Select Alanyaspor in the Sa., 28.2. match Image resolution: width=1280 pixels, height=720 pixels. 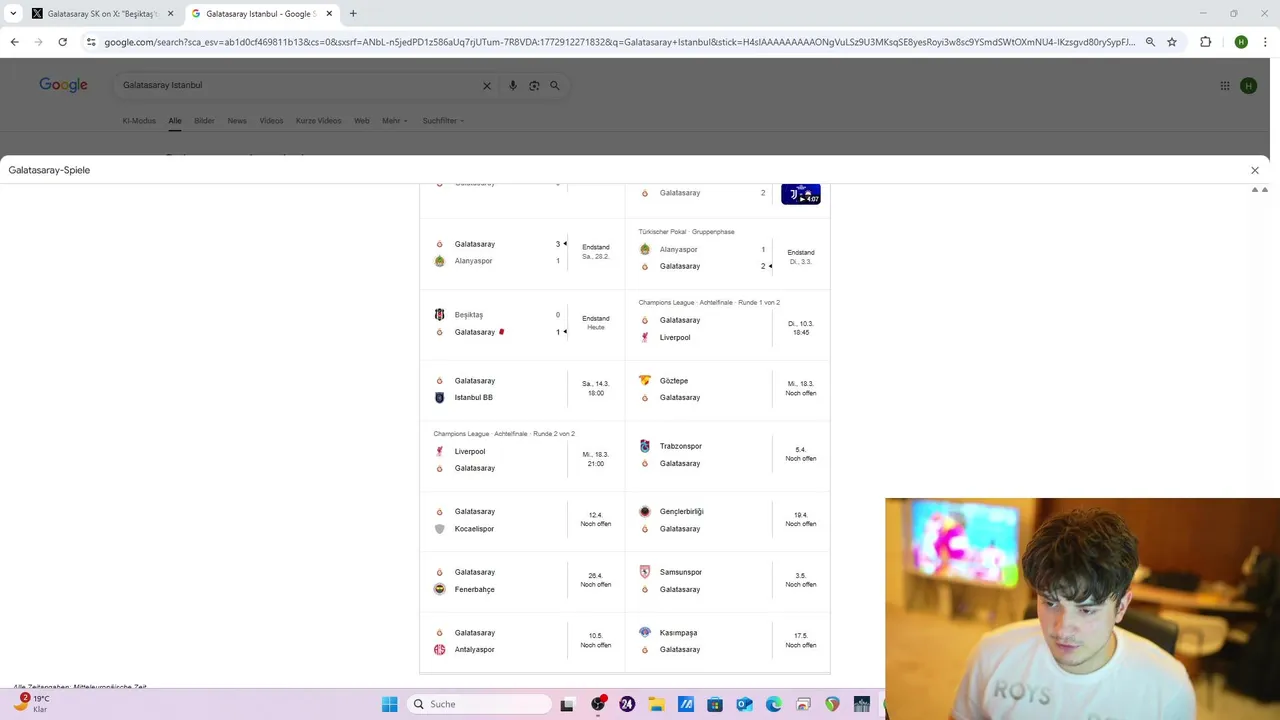[473, 261]
